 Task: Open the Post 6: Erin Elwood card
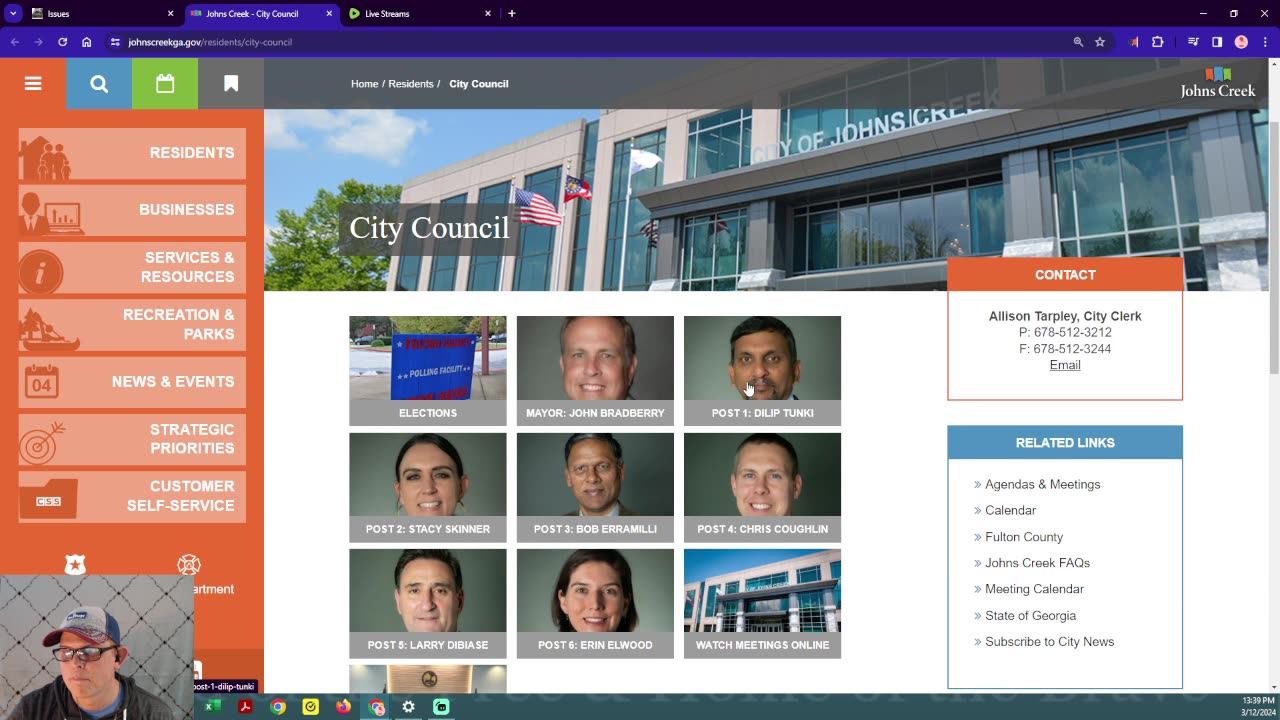point(595,603)
